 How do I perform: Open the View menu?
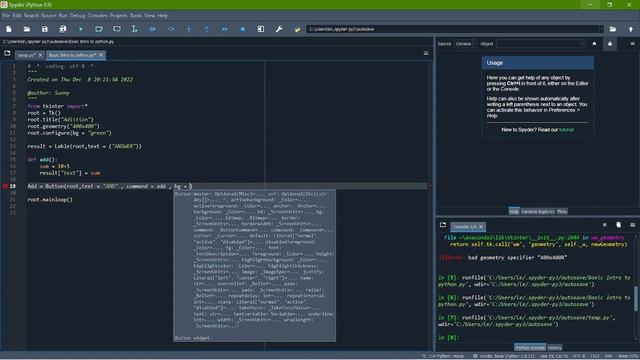149,16
